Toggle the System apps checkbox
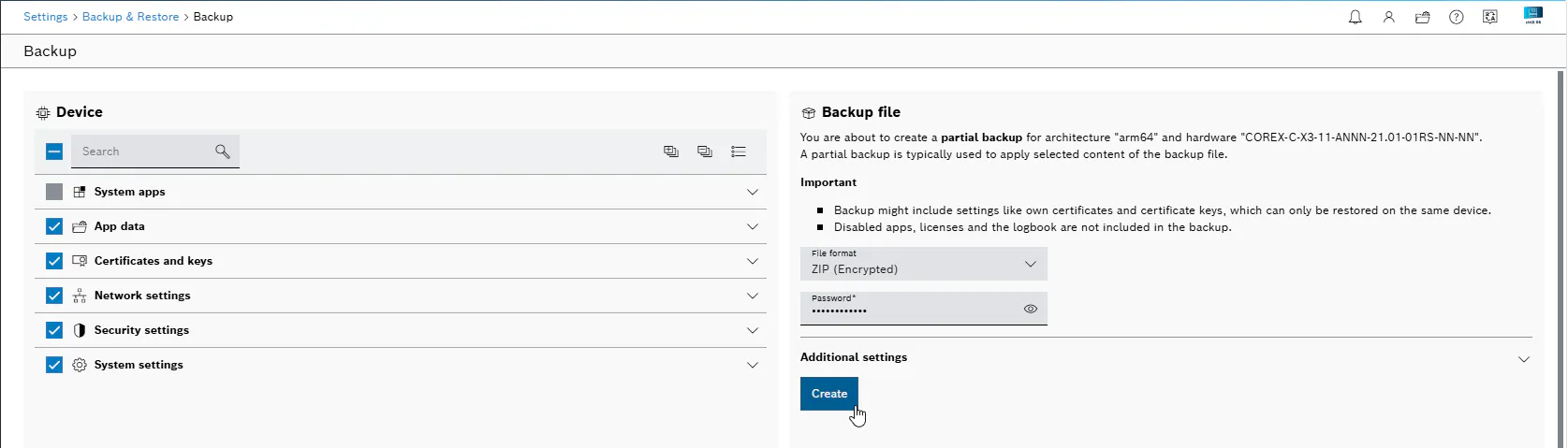 click(x=54, y=192)
